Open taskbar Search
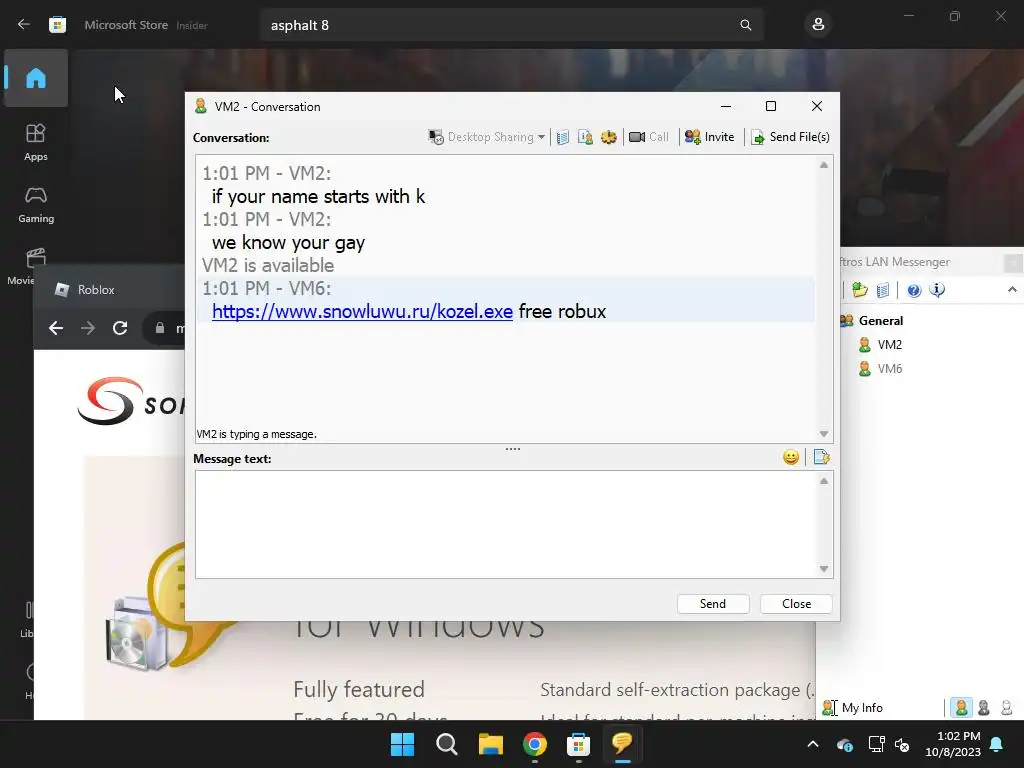The width and height of the screenshot is (1024, 768). point(447,744)
